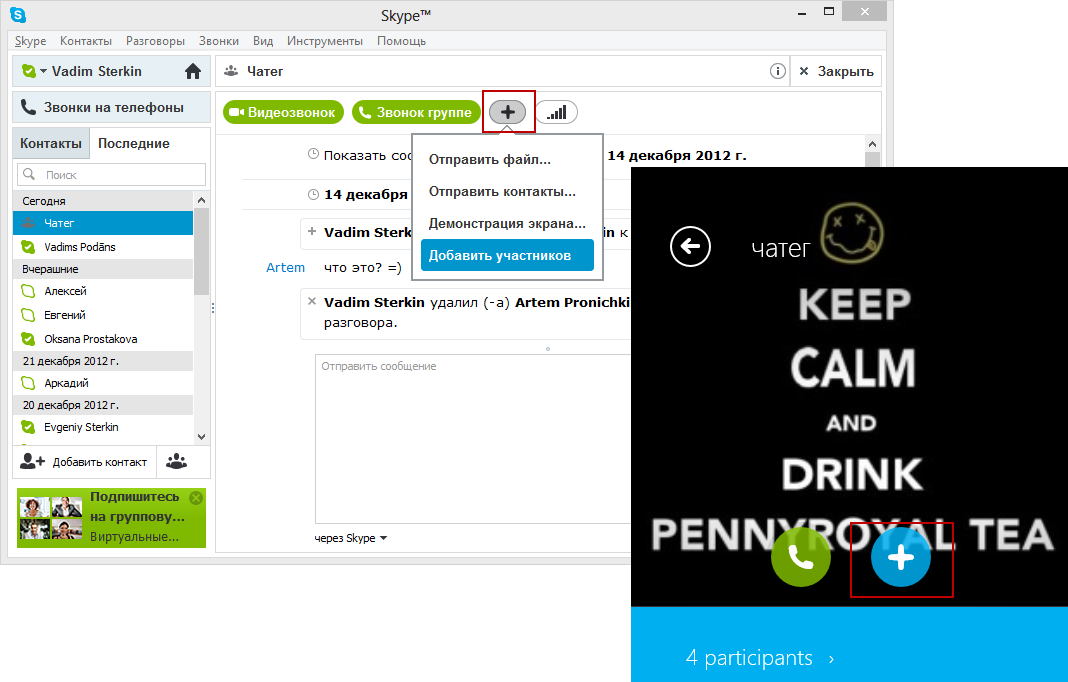The height and width of the screenshot is (682, 1068).
Task: Switch to the Последние tab
Action: pyautogui.click(x=134, y=143)
